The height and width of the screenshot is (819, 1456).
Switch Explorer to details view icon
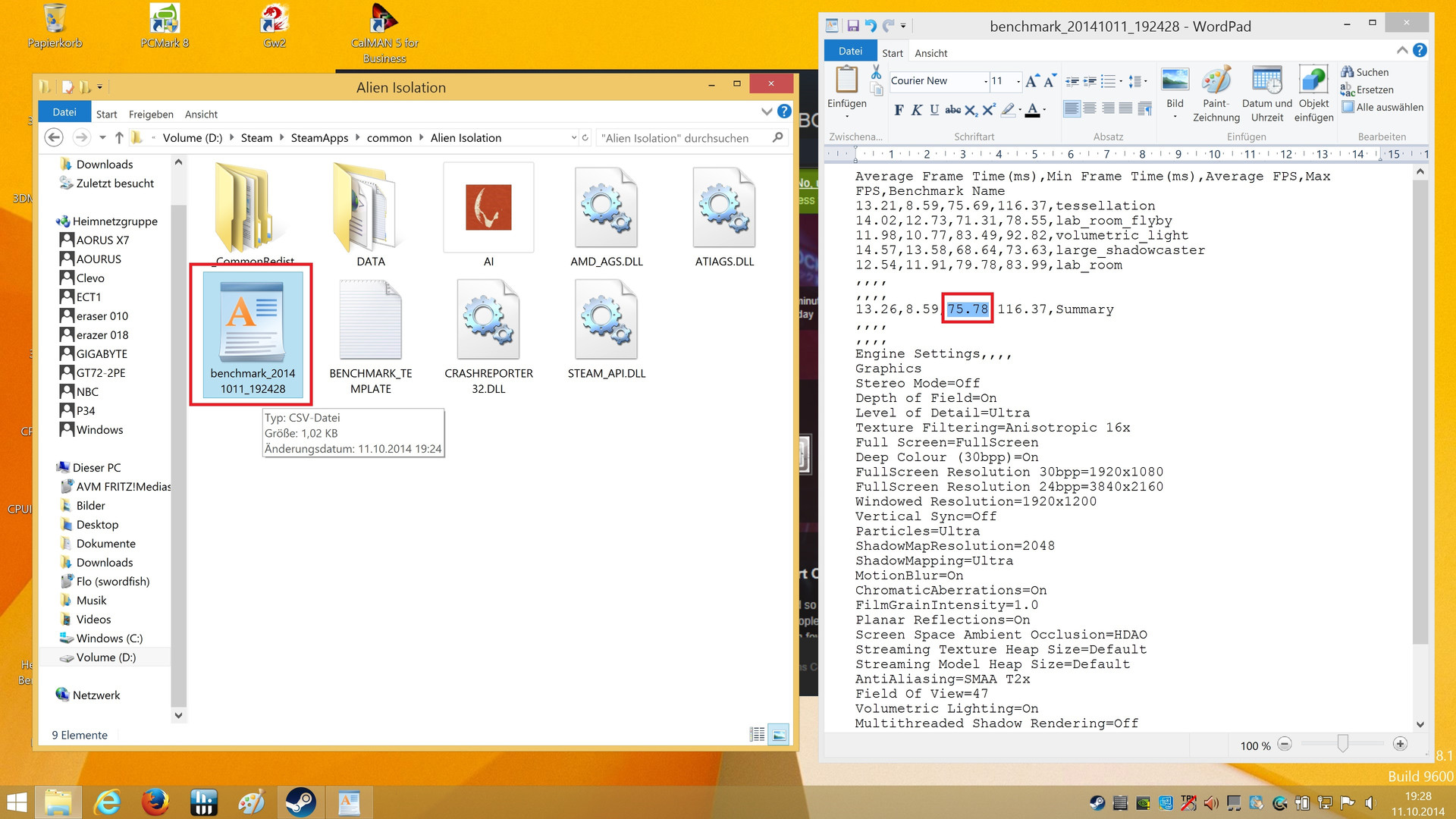[757, 734]
